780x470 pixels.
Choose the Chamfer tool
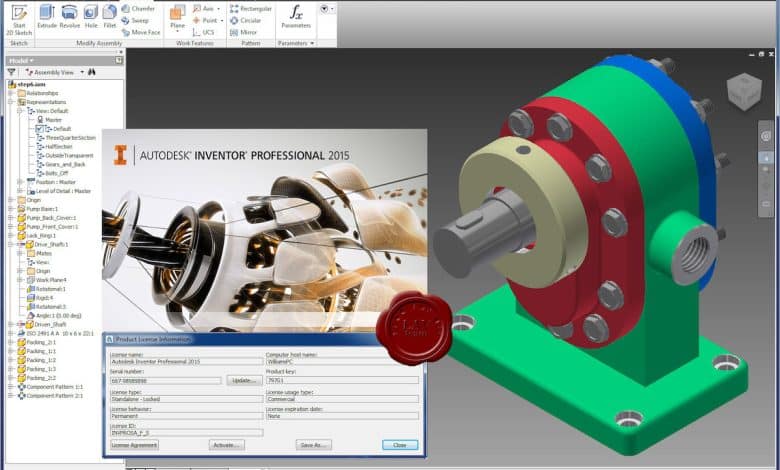pyautogui.click(x=138, y=8)
